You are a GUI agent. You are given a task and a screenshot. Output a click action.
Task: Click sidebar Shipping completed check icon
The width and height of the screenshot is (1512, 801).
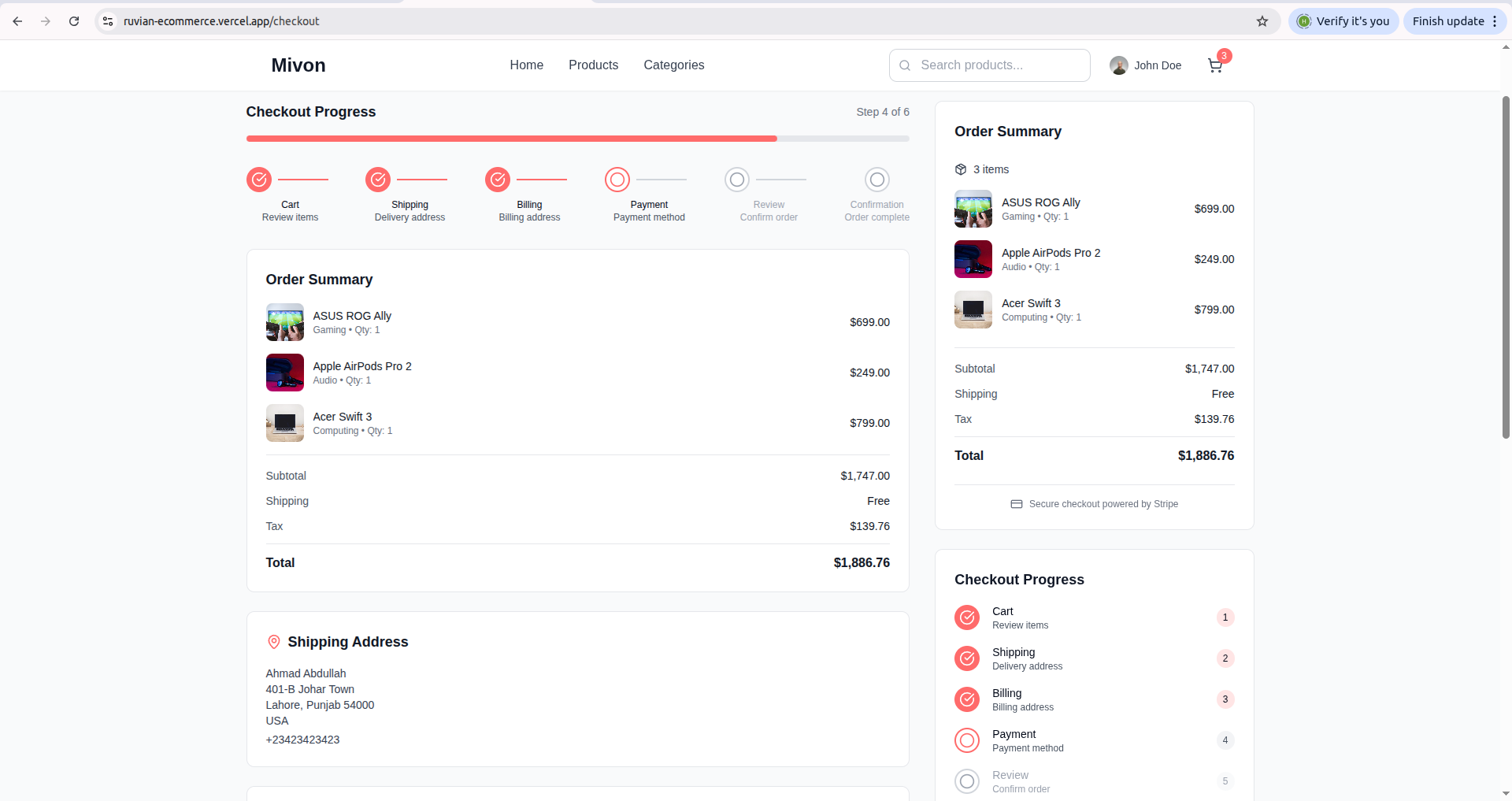point(967,658)
